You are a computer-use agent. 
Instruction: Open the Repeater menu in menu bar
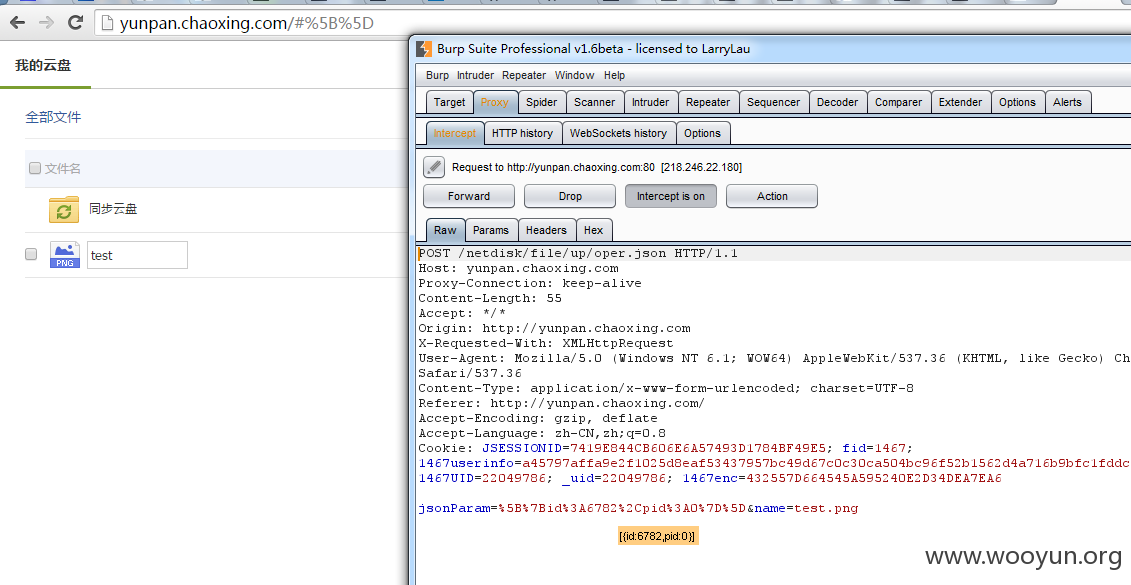(524, 75)
